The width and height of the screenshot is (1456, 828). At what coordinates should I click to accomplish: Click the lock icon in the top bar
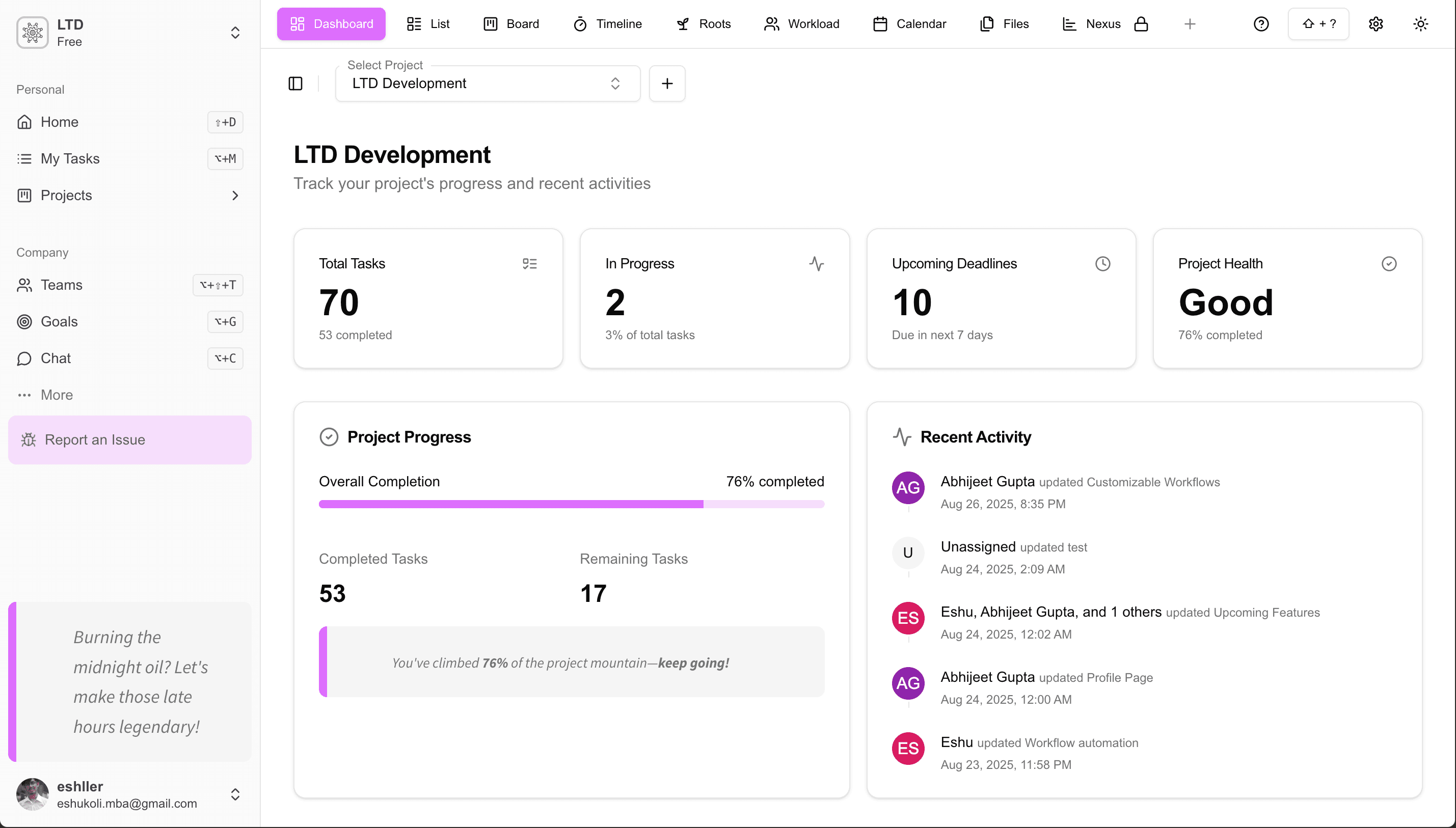pyautogui.click(x=1142, y=24)
